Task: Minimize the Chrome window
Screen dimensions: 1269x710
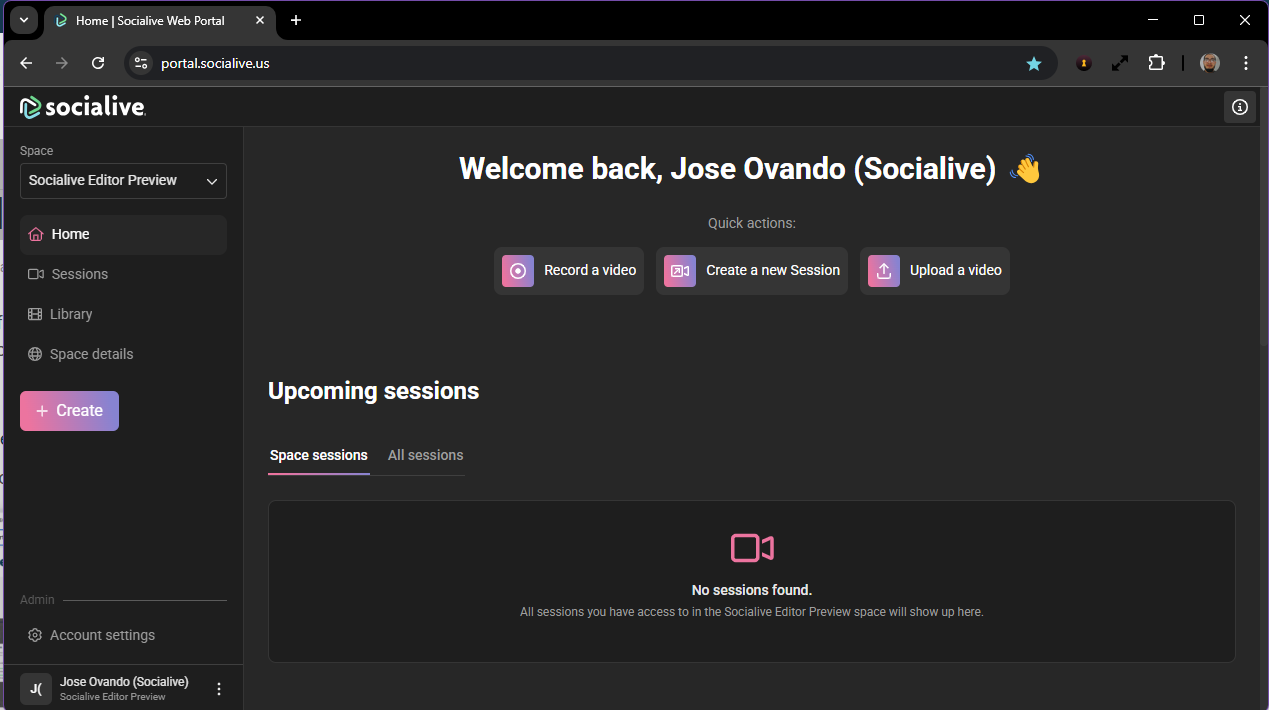Action: (1153, 20)
